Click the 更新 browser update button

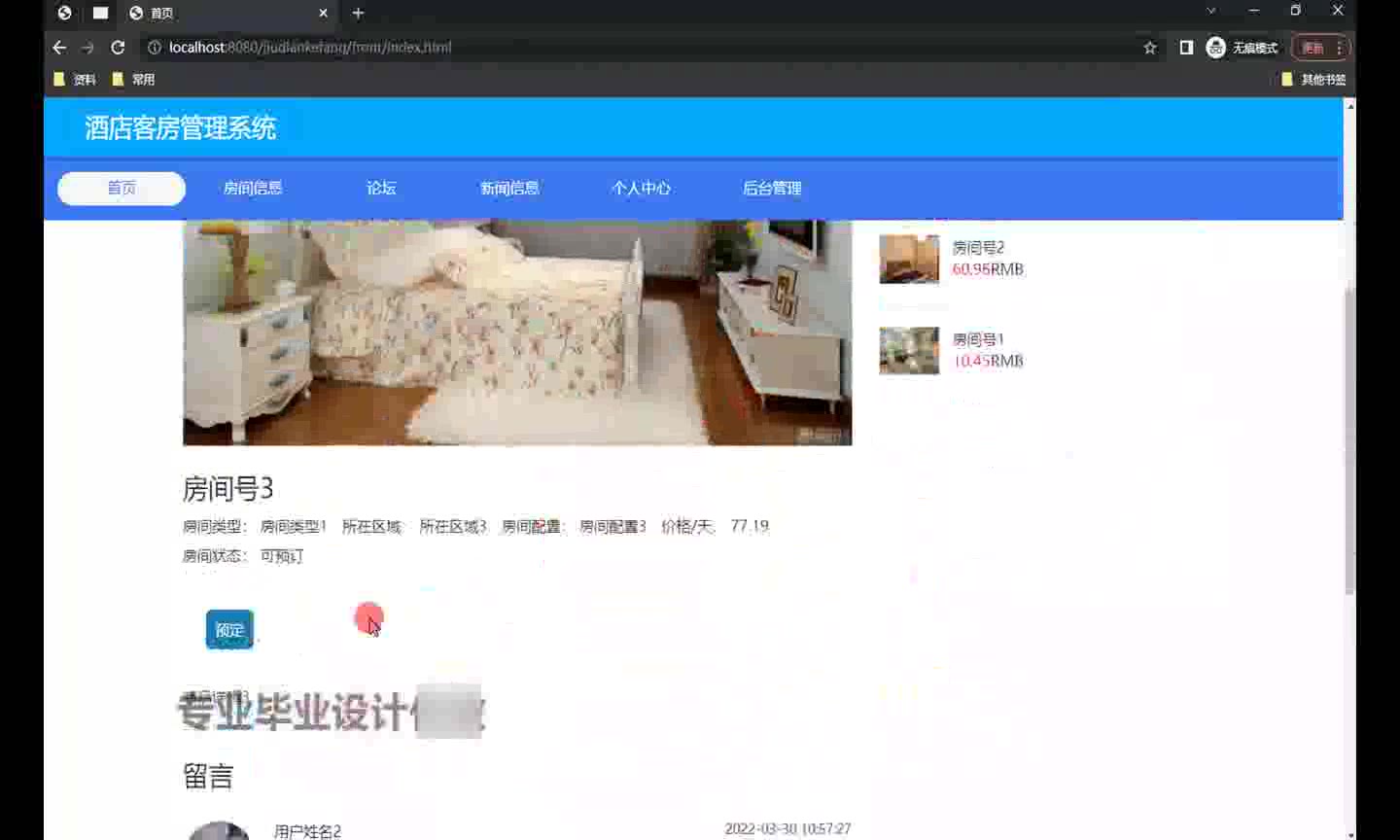click(x=1312, y=48)
